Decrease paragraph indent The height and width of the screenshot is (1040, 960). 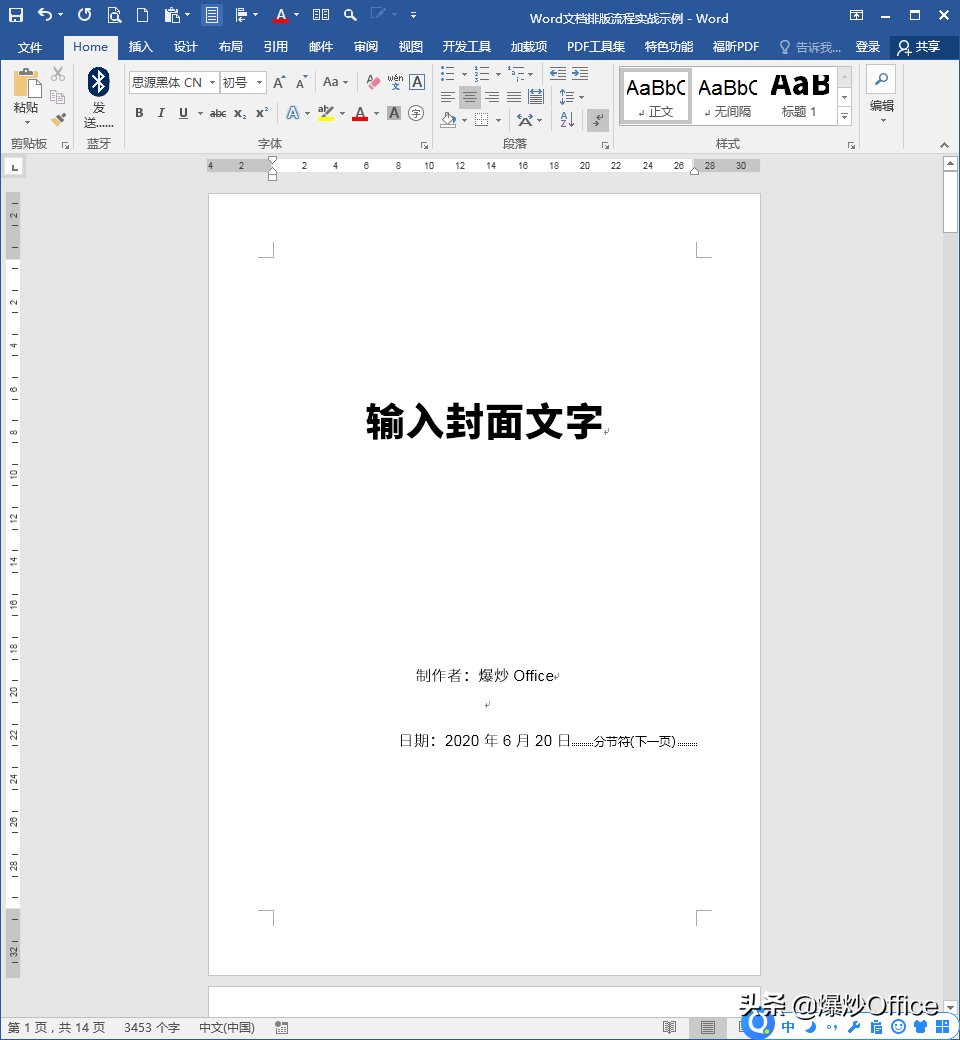click(x=558, y=74)
